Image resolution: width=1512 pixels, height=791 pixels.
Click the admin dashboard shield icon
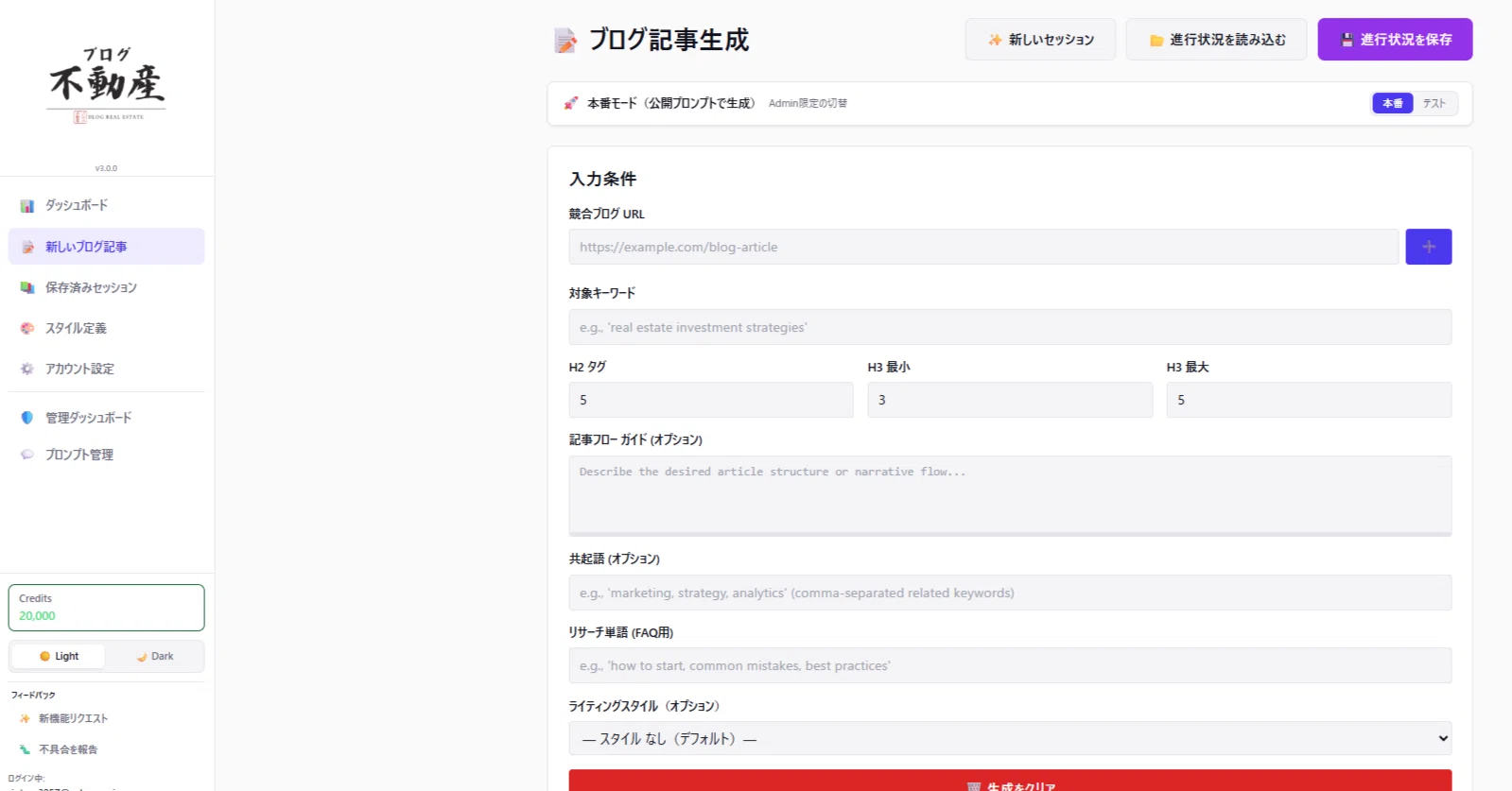(x=27, y=418)
